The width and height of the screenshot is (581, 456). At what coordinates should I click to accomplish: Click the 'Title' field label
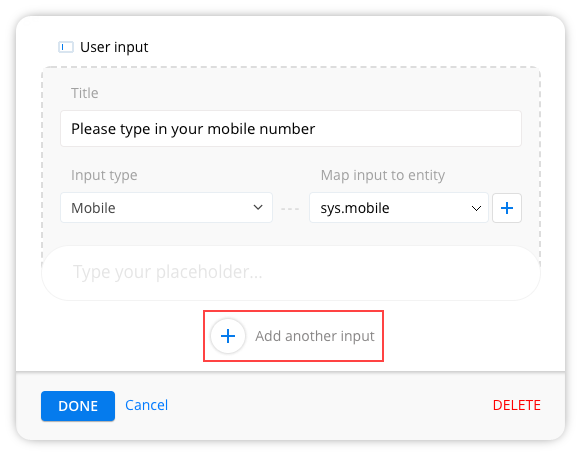[85, 93]
